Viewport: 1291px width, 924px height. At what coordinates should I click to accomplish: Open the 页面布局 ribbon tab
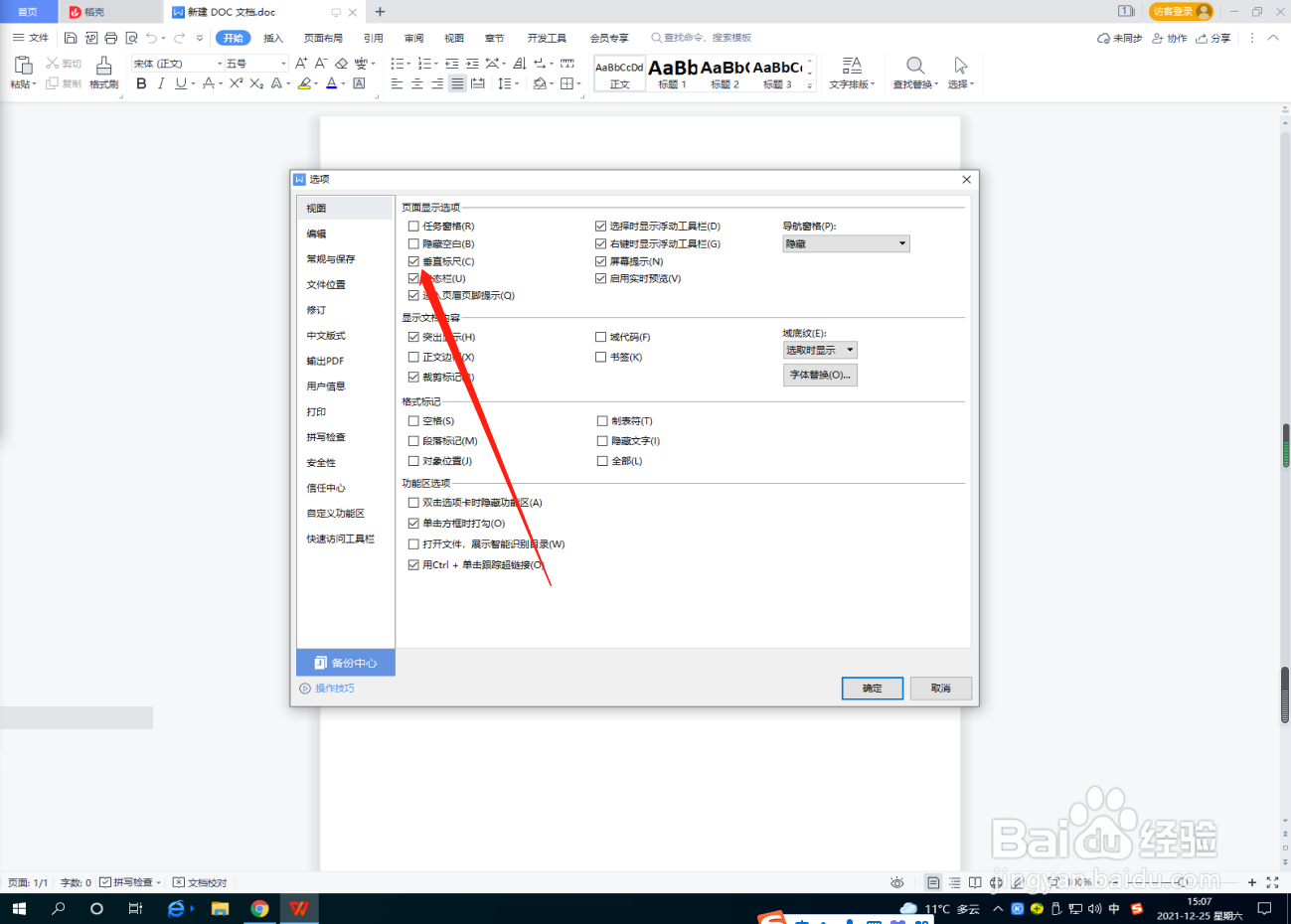pos(323,38)
